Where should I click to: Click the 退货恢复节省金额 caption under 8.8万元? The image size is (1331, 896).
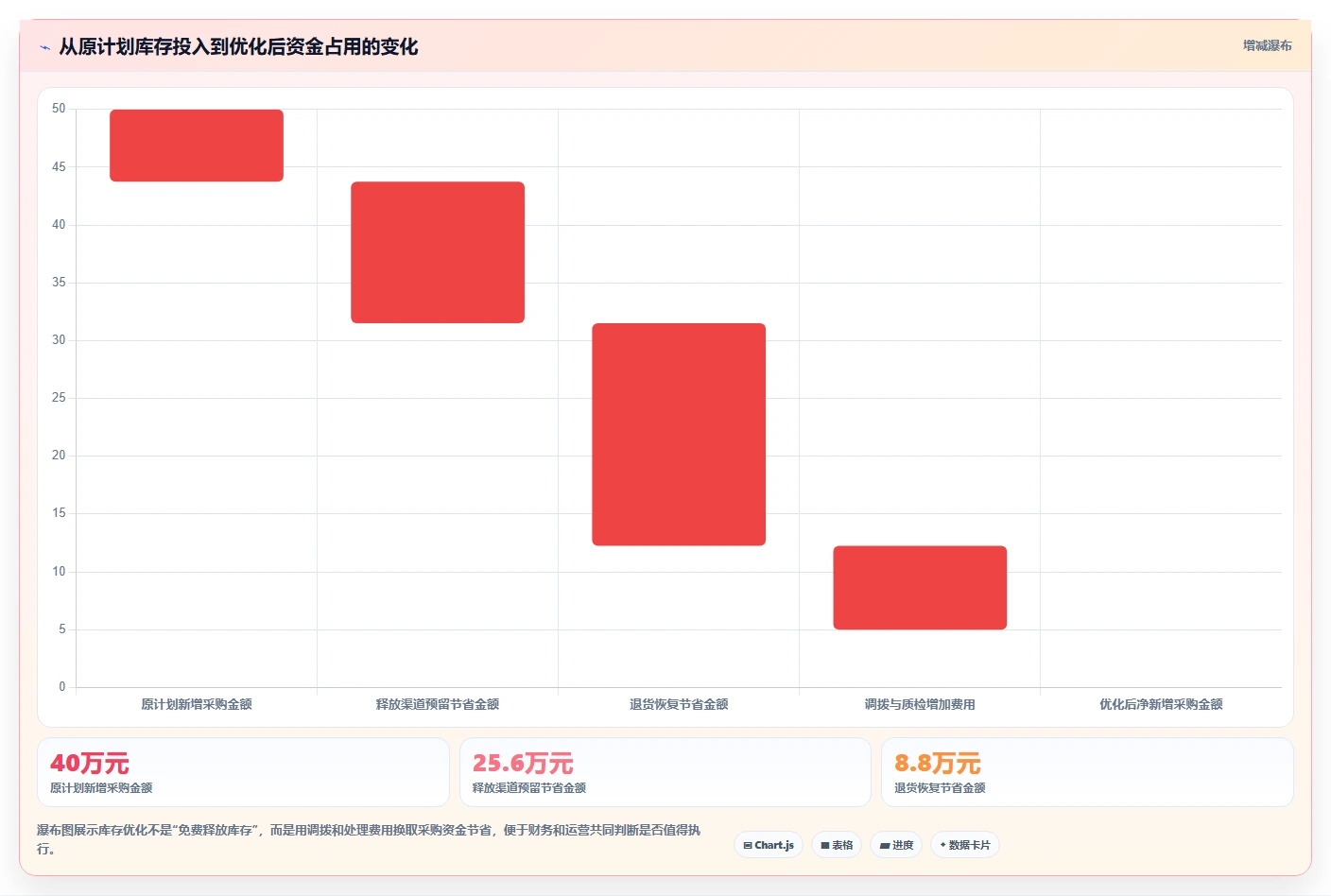click(x=940, y=788)
